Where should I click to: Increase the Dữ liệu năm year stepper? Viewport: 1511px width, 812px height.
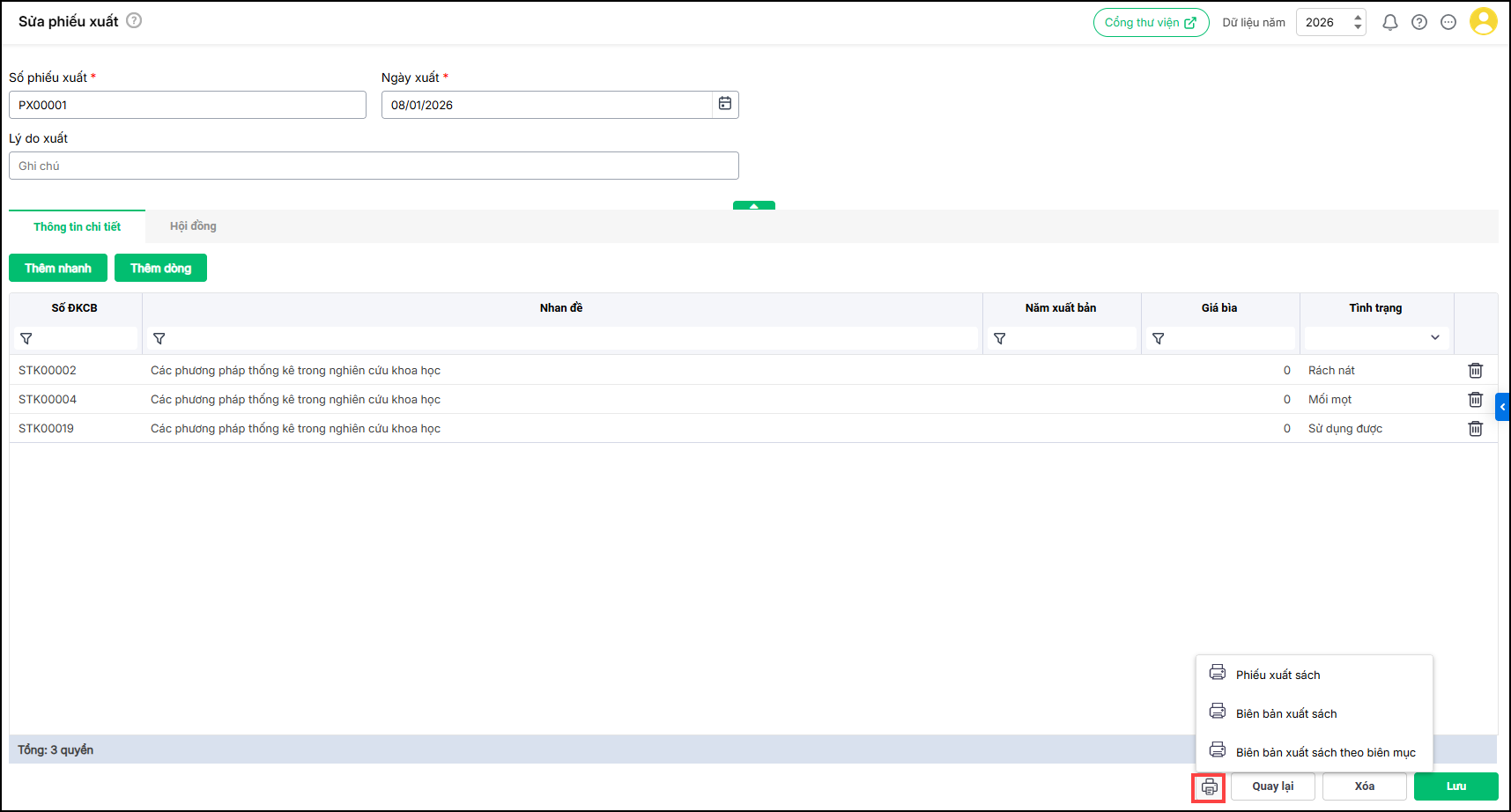[x=1358, y=17]
